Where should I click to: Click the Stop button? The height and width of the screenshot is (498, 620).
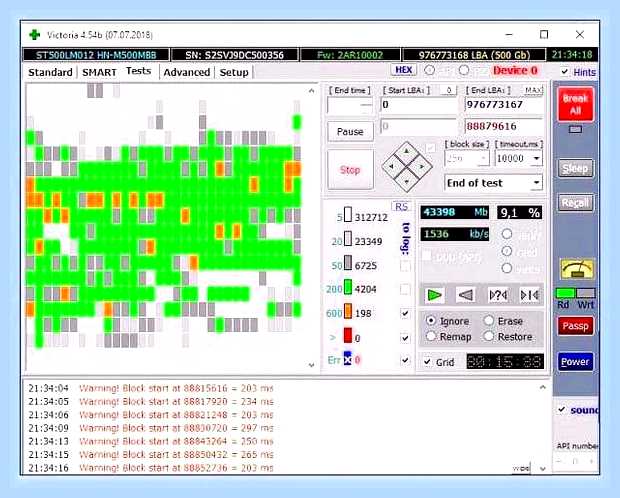pos(350,170)
